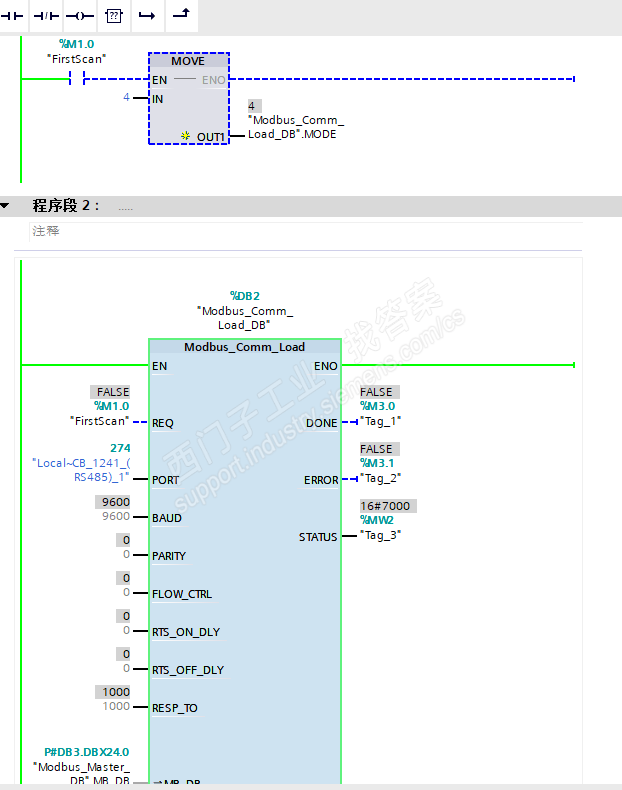Click the "Modbus_Comm_Load_DB".MODE output operand
The width and height of the screenshot is (622, 790).
point(296,127)
